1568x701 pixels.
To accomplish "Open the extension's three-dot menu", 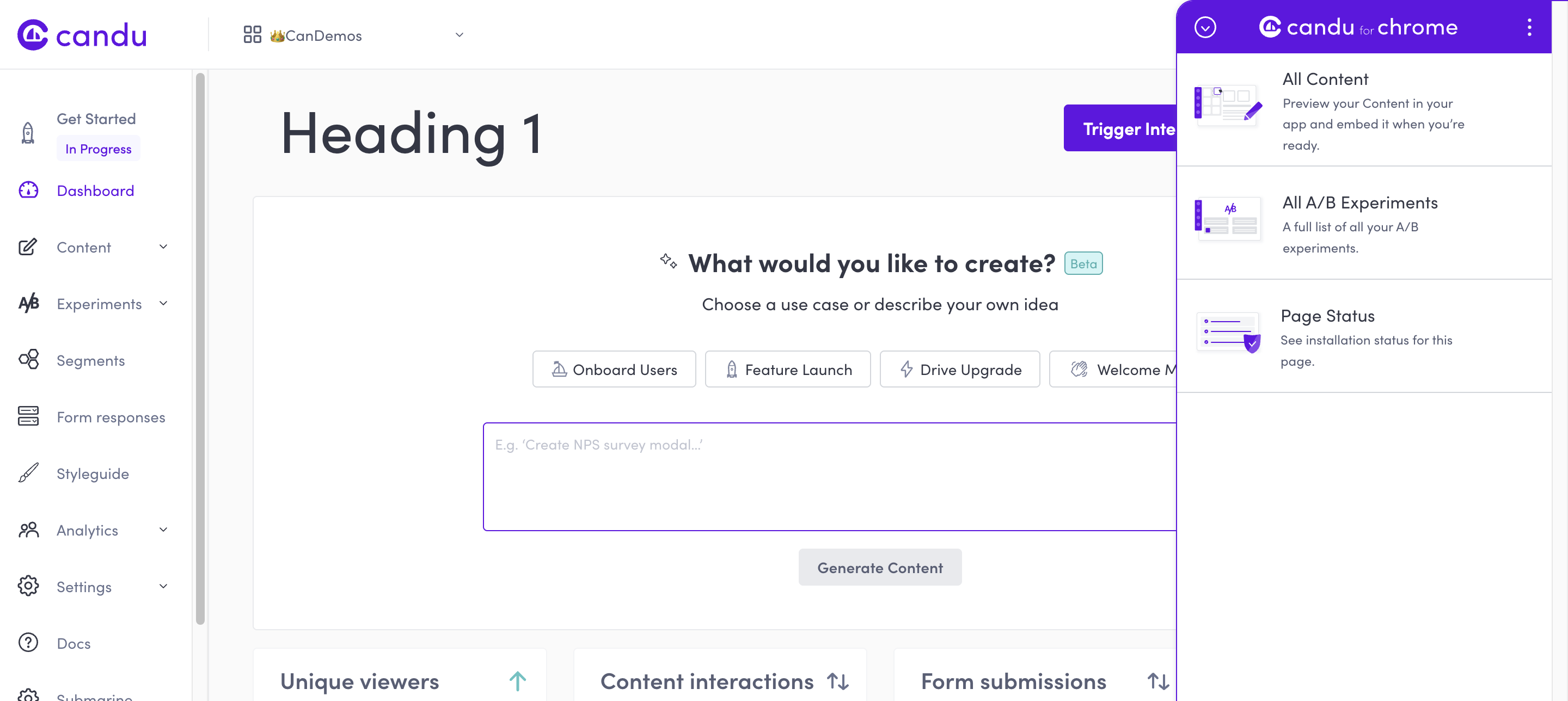I will click(x=1530, y=27).
